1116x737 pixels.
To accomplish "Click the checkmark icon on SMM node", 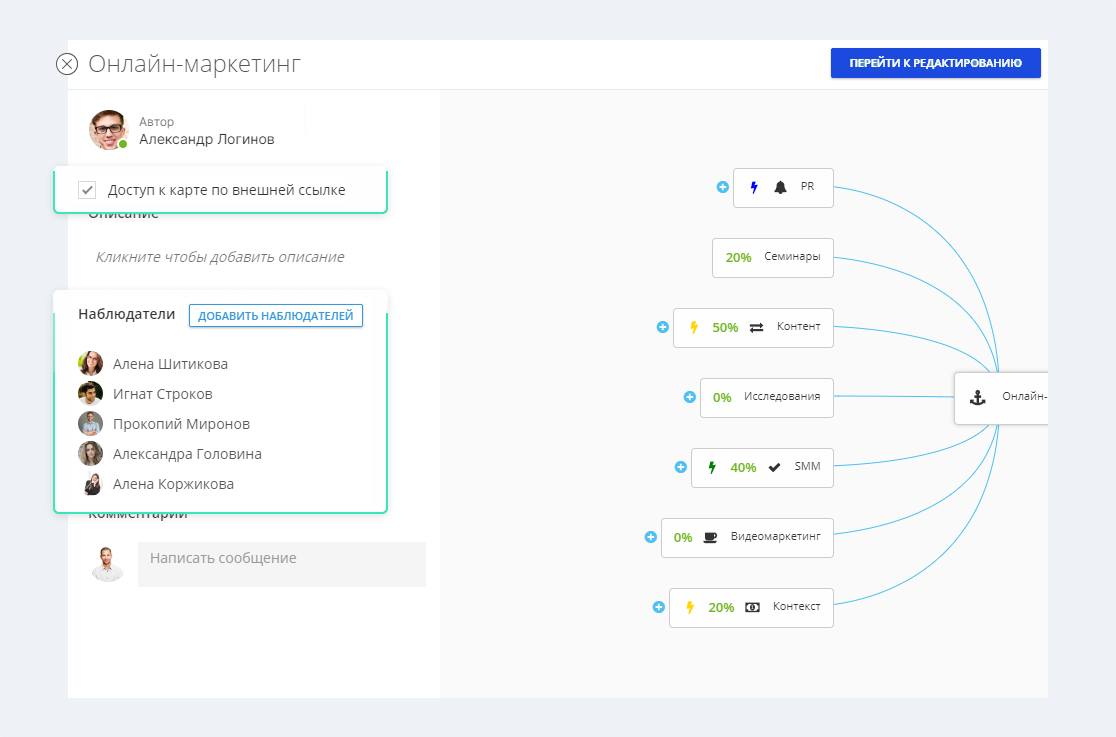I will click(774, 467).
